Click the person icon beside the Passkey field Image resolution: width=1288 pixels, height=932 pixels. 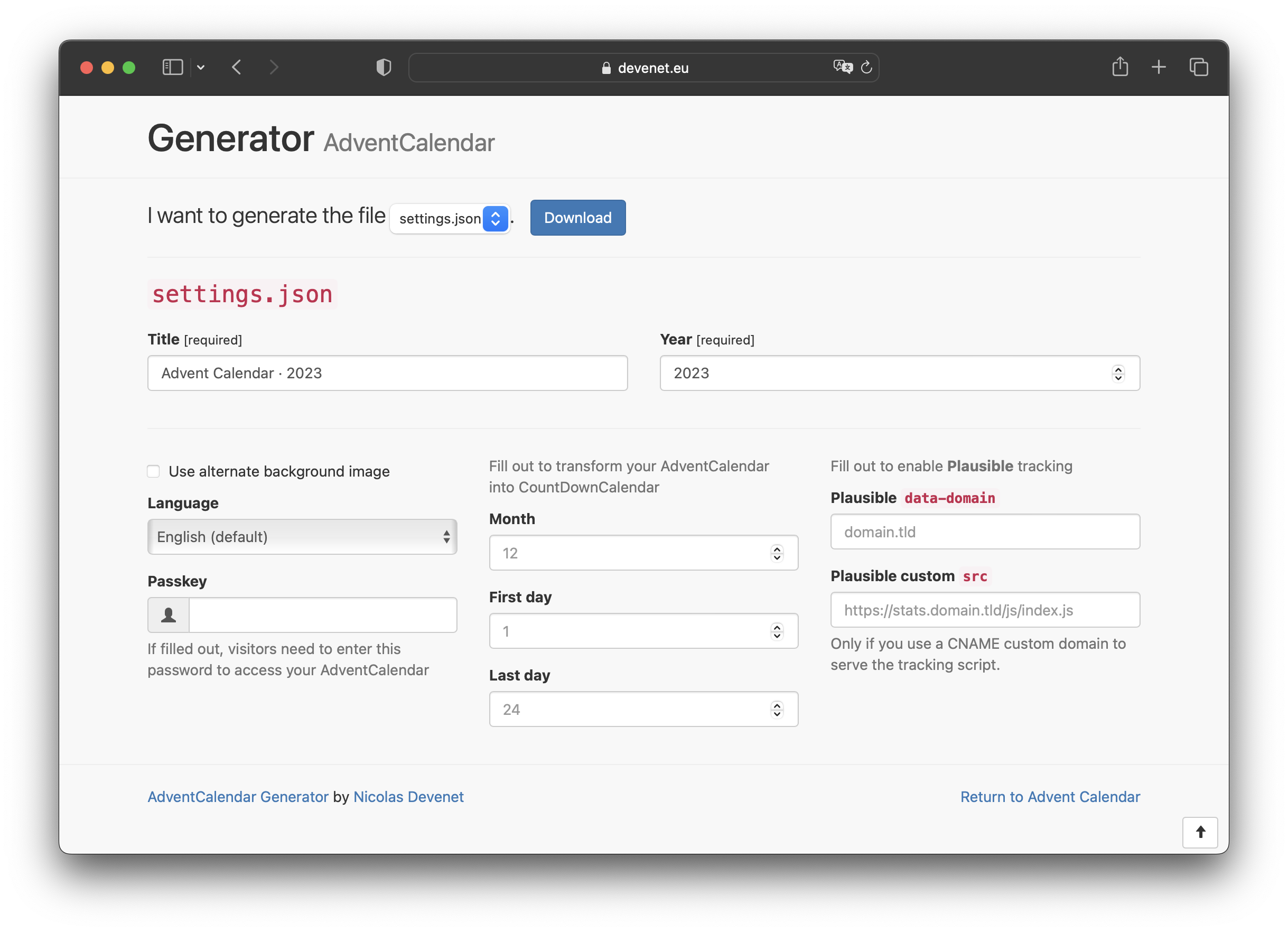coord(167,614)
